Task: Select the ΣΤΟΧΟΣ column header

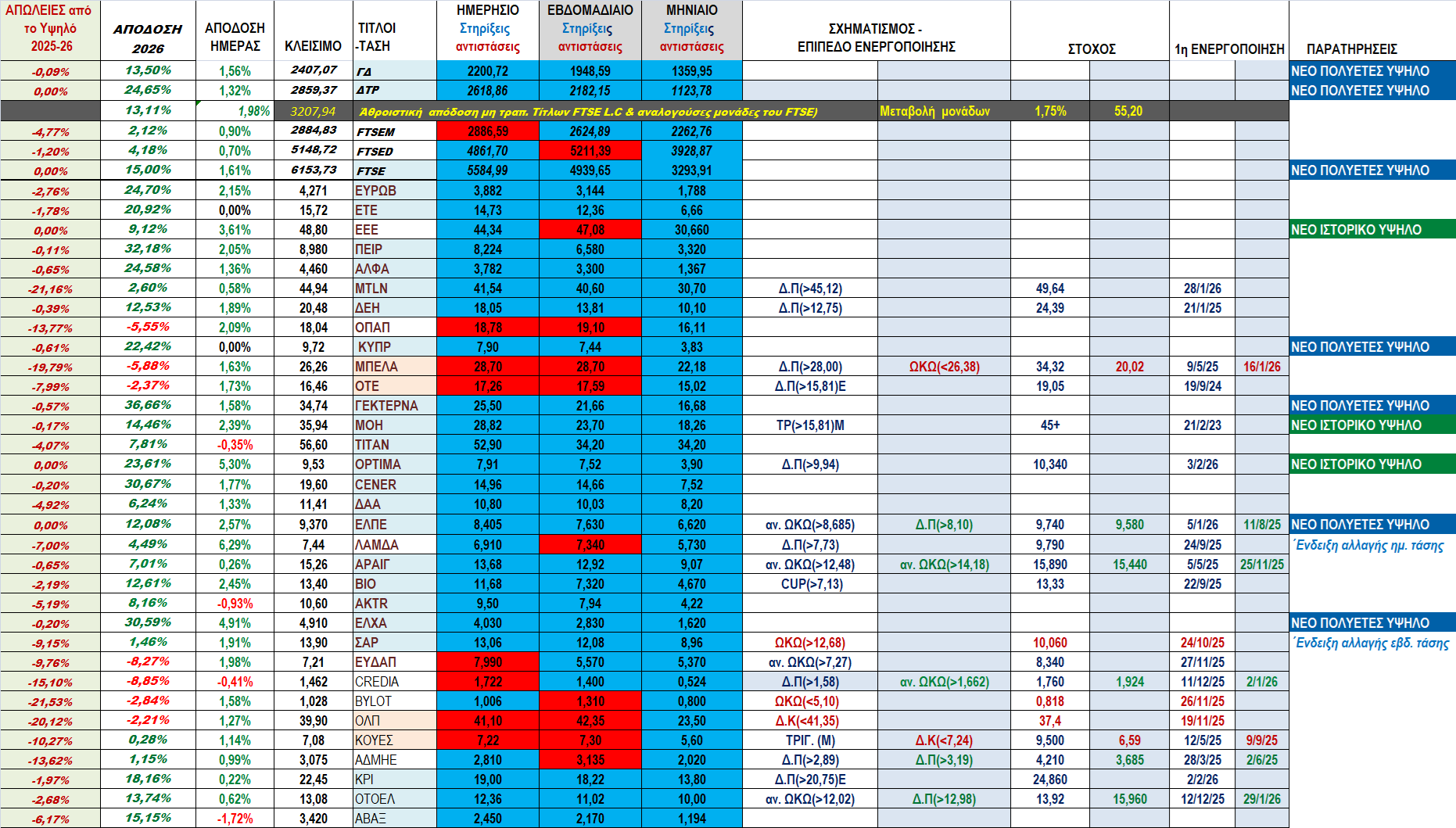Action: click(x=1091, y=48)
